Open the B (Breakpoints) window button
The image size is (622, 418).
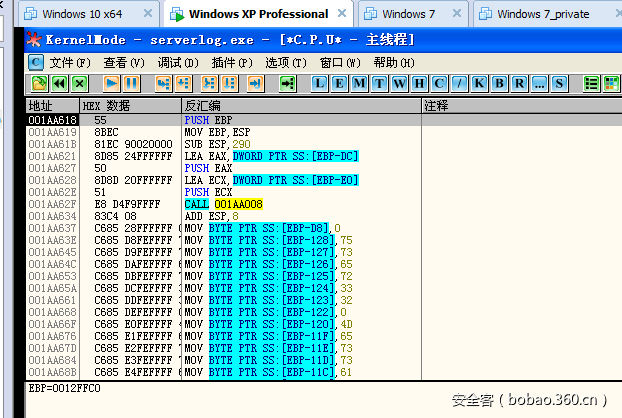pyautogui.click(x=499, y=83)
